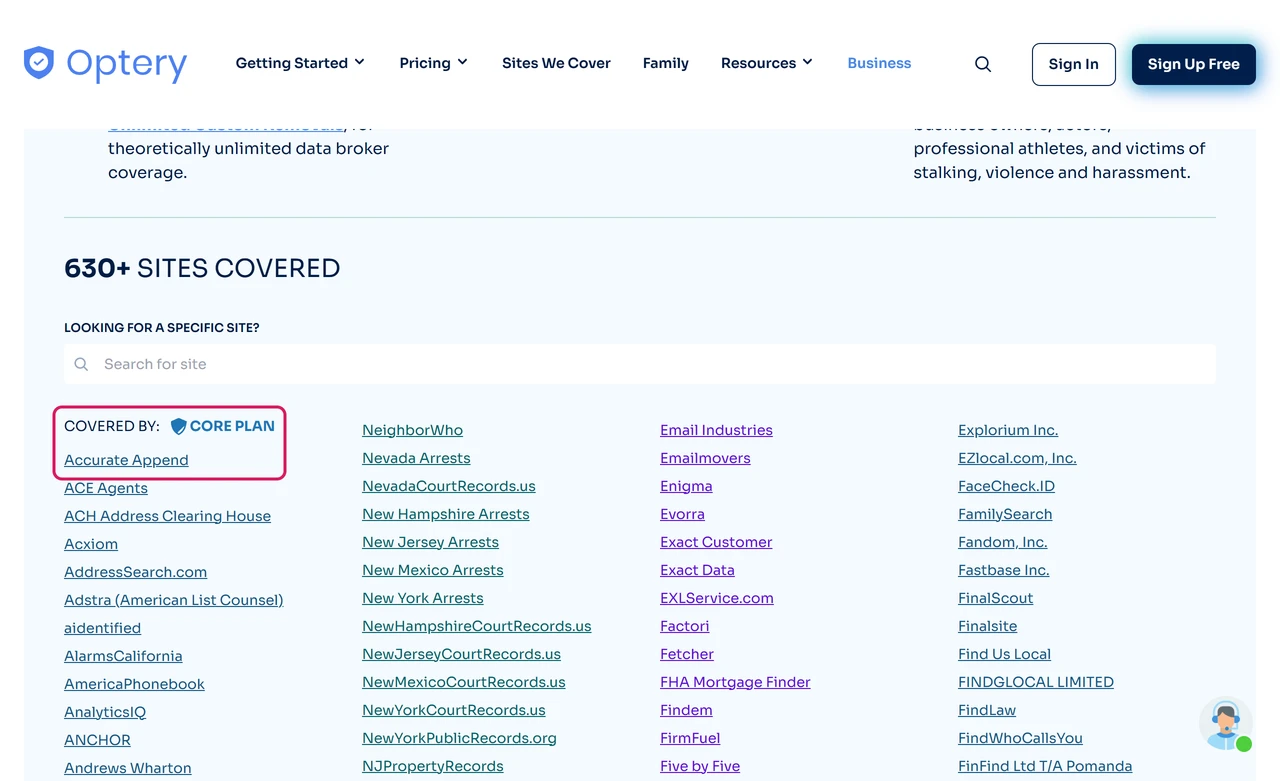
Task: Click the Sign In button
Action: tap(1074, 64)
